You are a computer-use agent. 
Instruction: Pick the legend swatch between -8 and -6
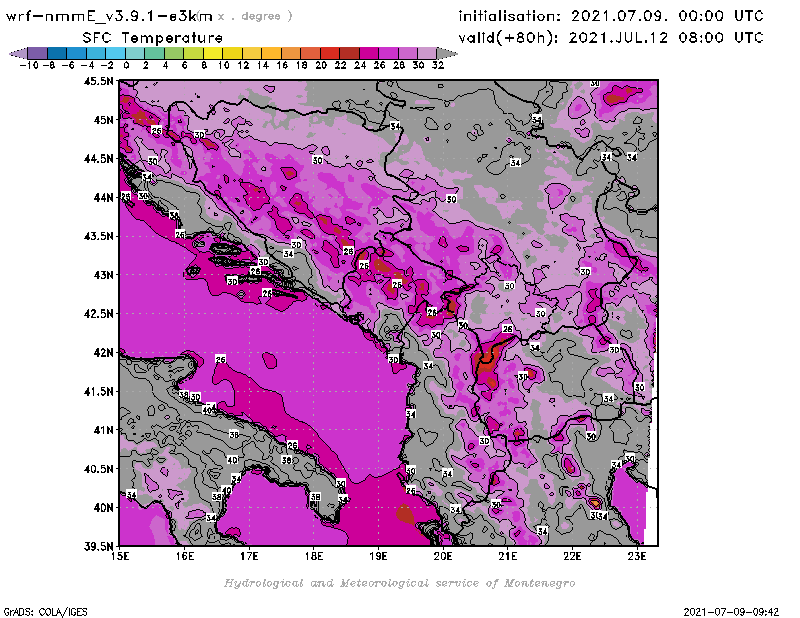tap(57, 53)
